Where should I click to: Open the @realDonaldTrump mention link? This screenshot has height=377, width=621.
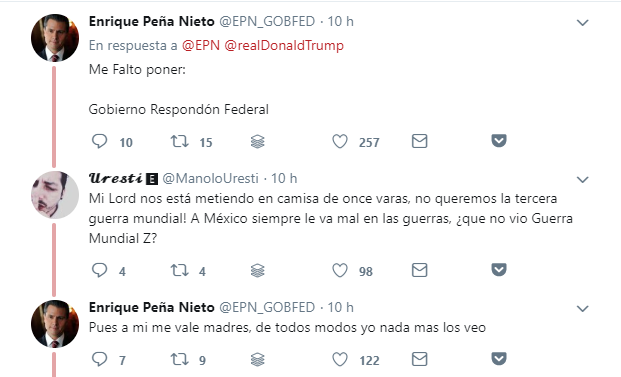click(284, 45)
